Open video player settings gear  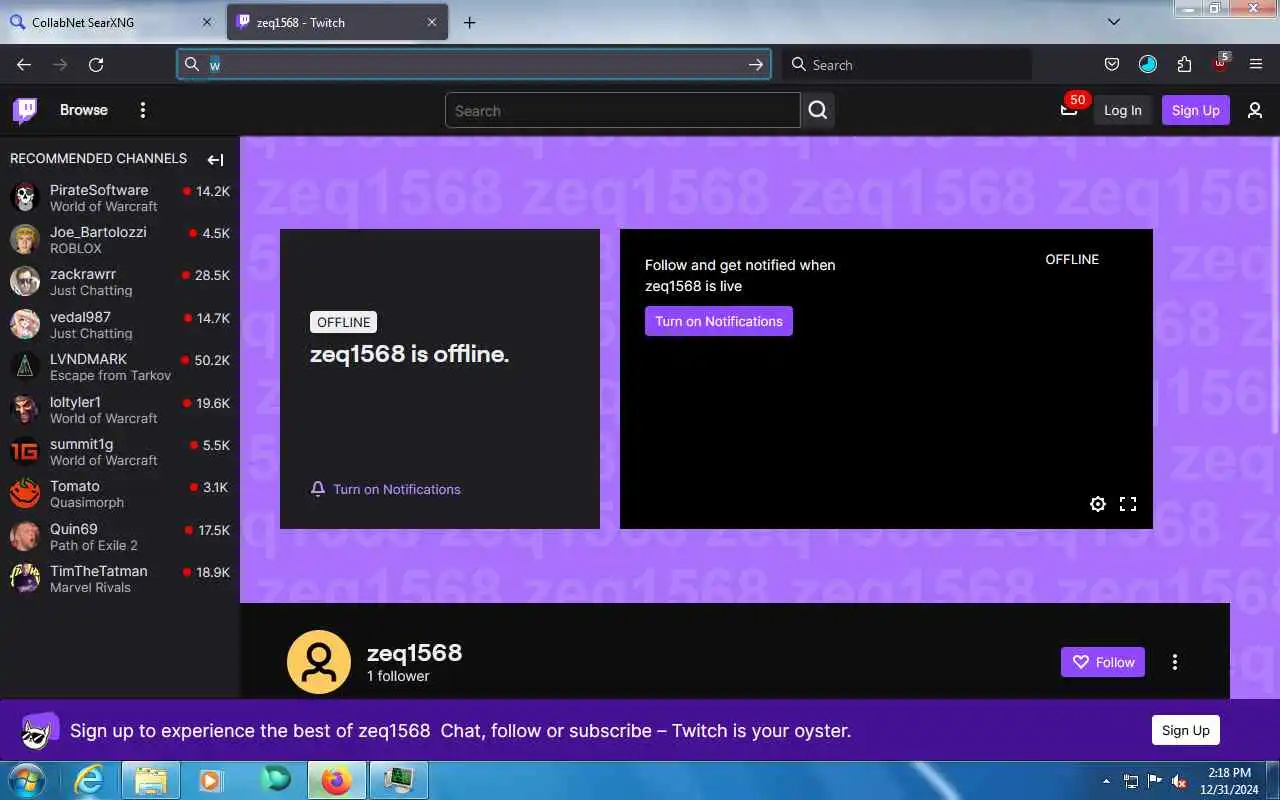[x=1098, y=504]
